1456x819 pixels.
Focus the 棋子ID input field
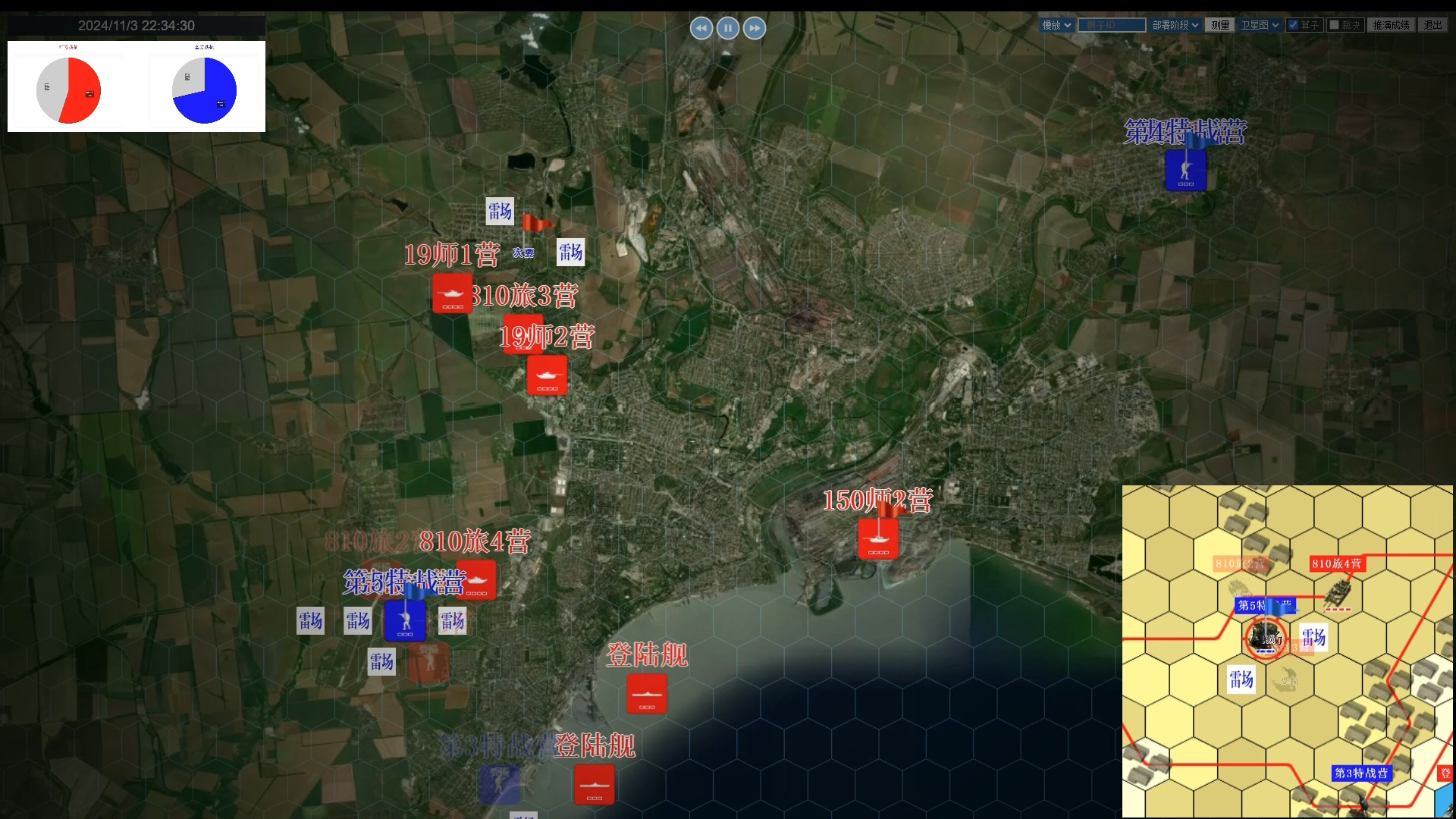click(x=1112, y=25)
